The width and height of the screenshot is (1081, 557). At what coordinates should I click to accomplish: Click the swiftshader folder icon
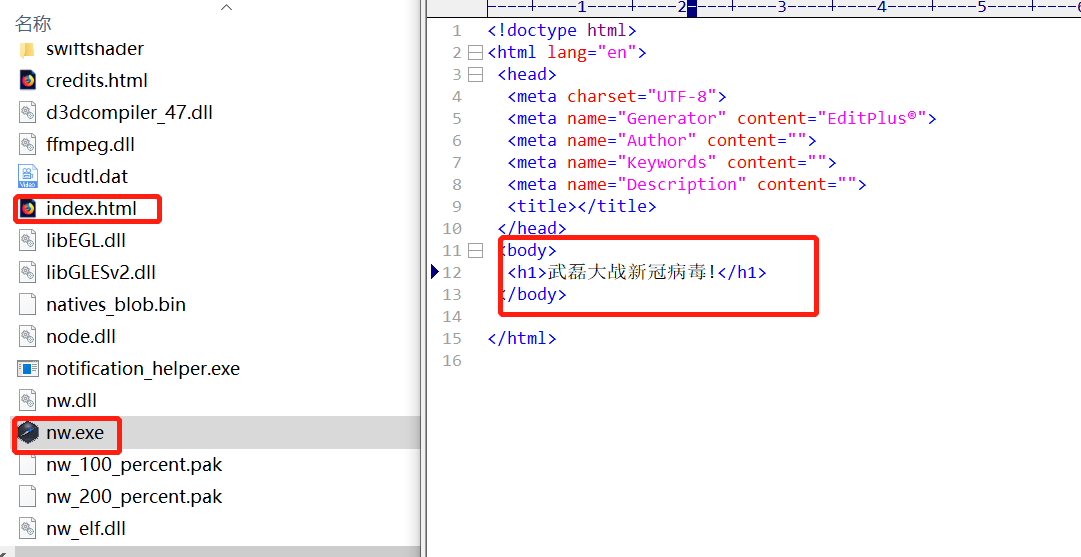click(27, 50)
